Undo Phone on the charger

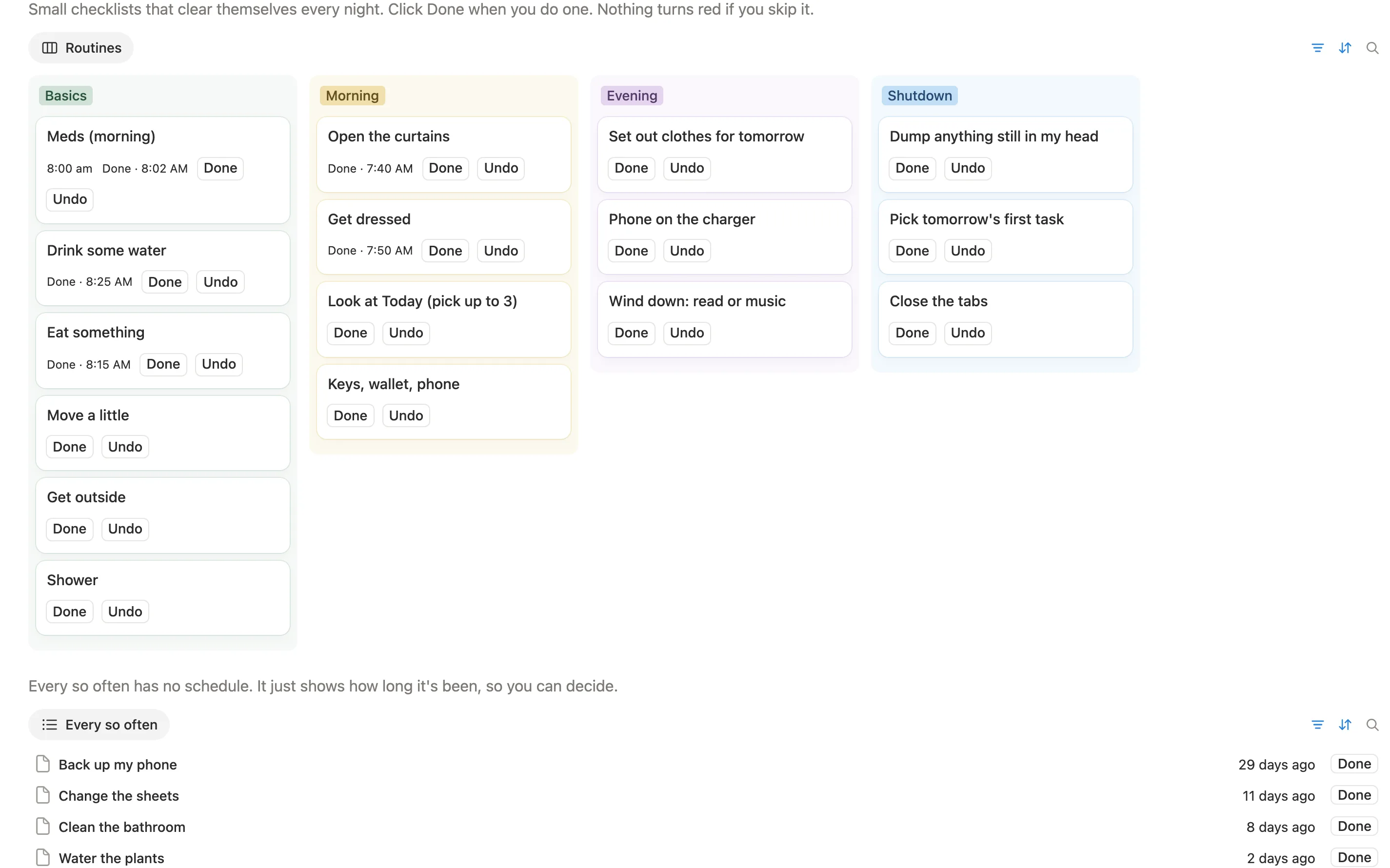[x=687, y=251]
